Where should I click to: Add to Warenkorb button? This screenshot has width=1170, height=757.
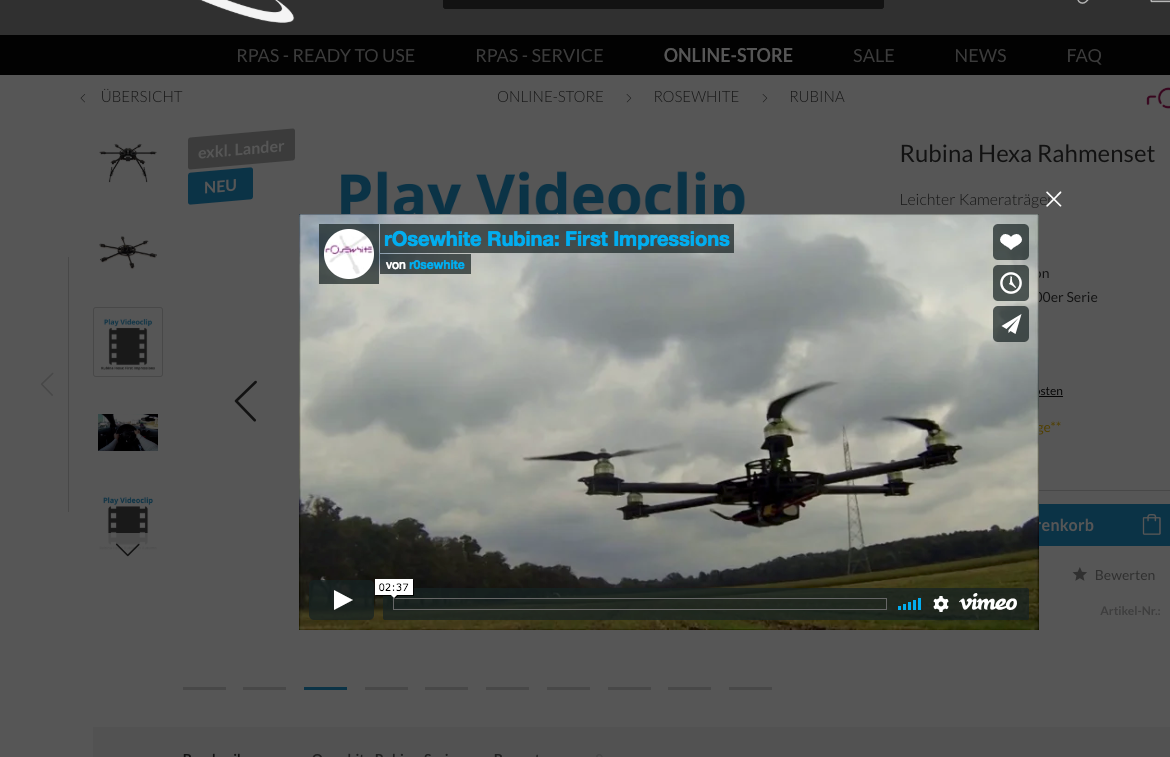click(x=1104, y=525)
